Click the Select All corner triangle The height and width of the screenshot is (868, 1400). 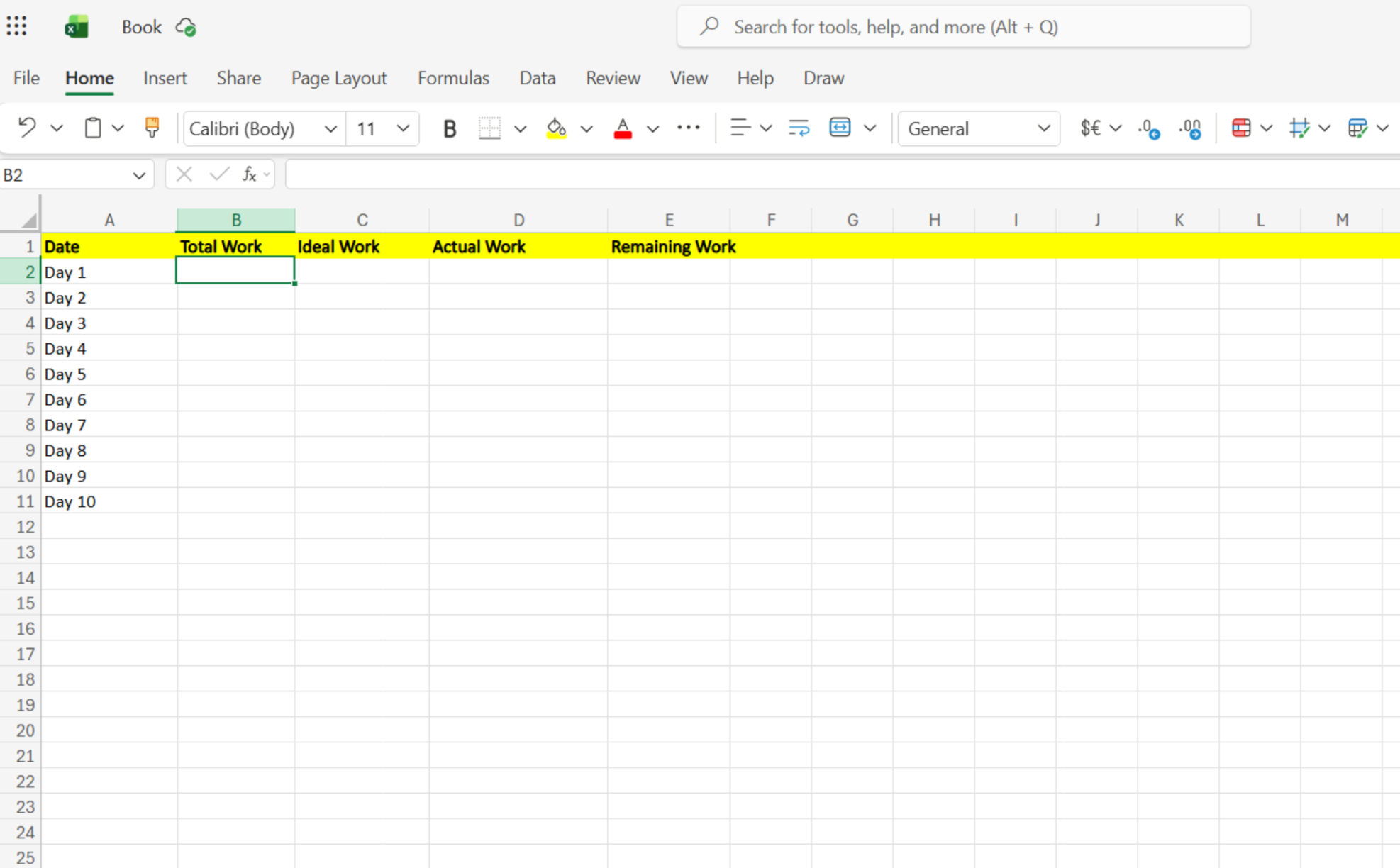coord(28,221)
